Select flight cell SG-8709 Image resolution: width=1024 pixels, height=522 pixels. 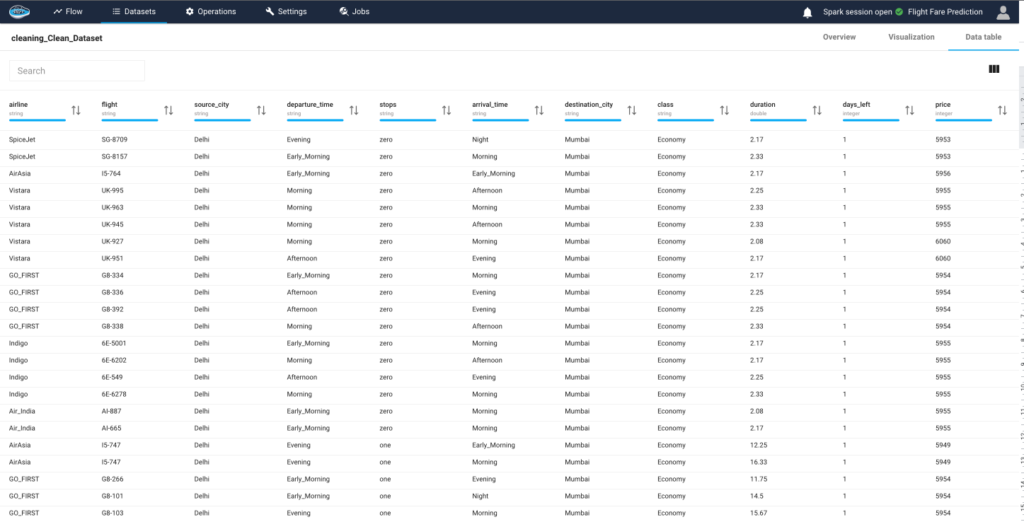115,140
